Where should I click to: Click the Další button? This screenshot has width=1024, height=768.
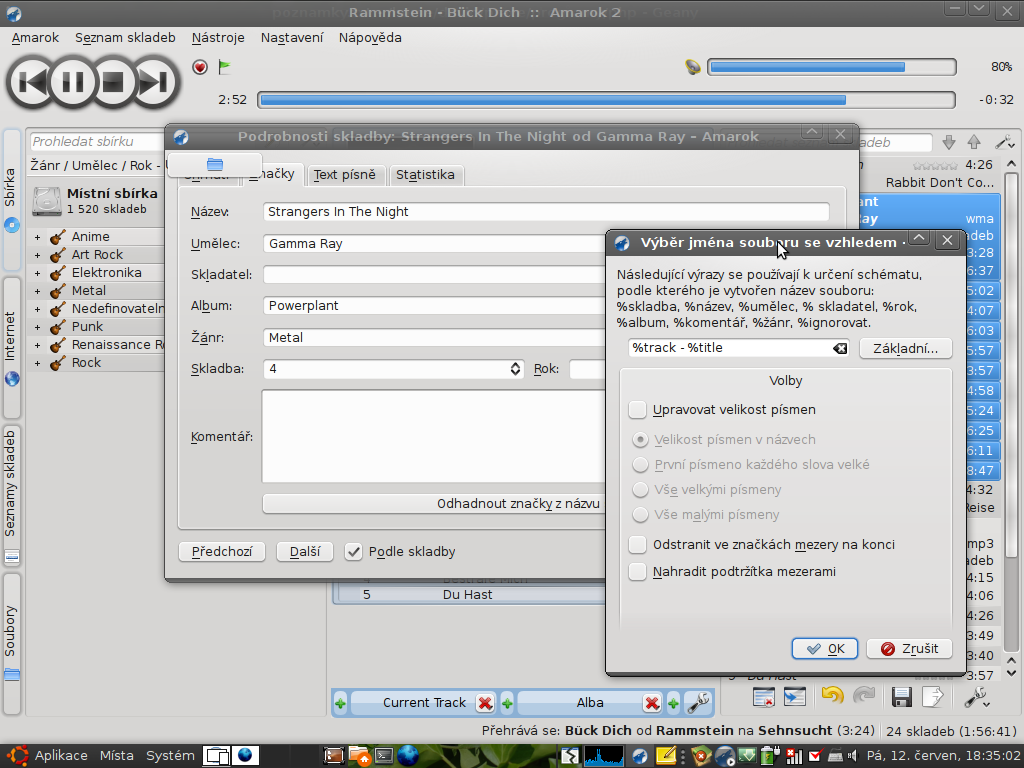305,552
